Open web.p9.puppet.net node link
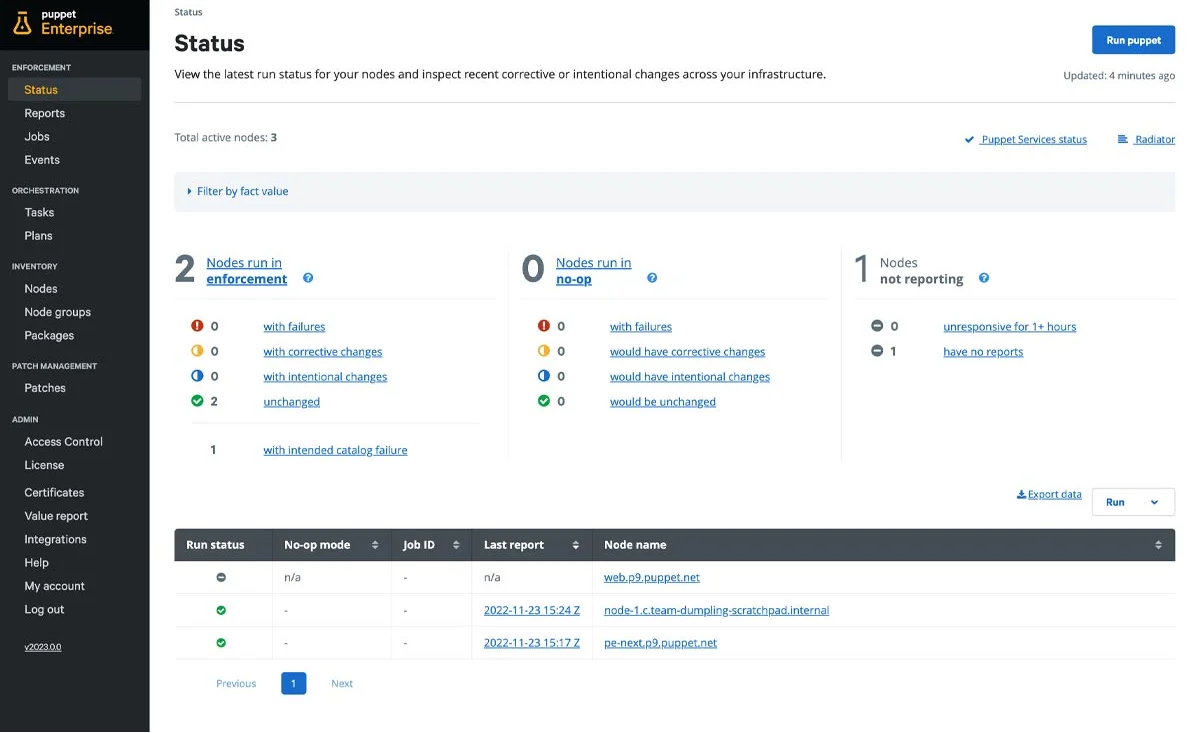Viewport: 1200px width, 733px height. [652, 577]
